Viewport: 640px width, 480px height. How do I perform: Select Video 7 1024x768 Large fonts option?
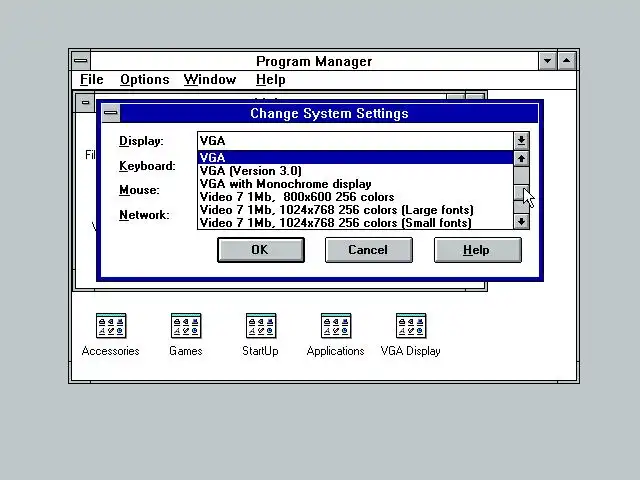pos(355,210)
